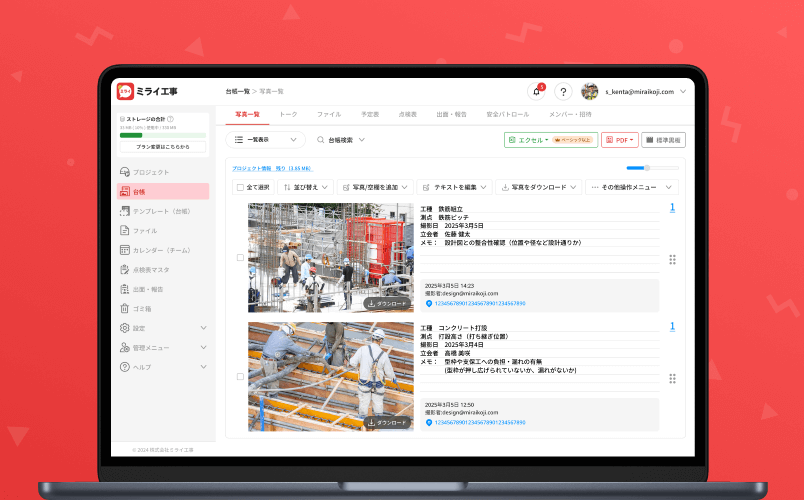
Task: Toggle the 全て選択 checkbox
Action: pos(239,187)
